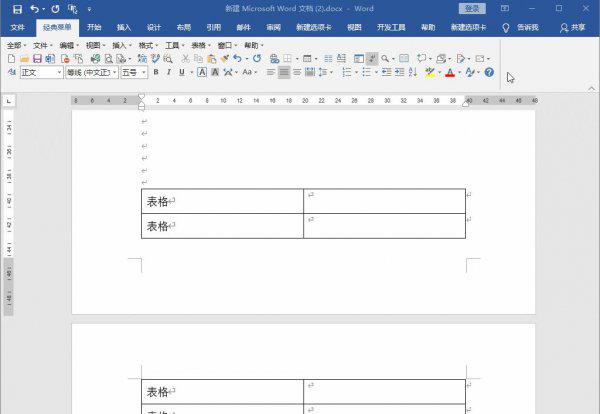Click the 共享 share button
600x414 pixels.
click(572, 28)
